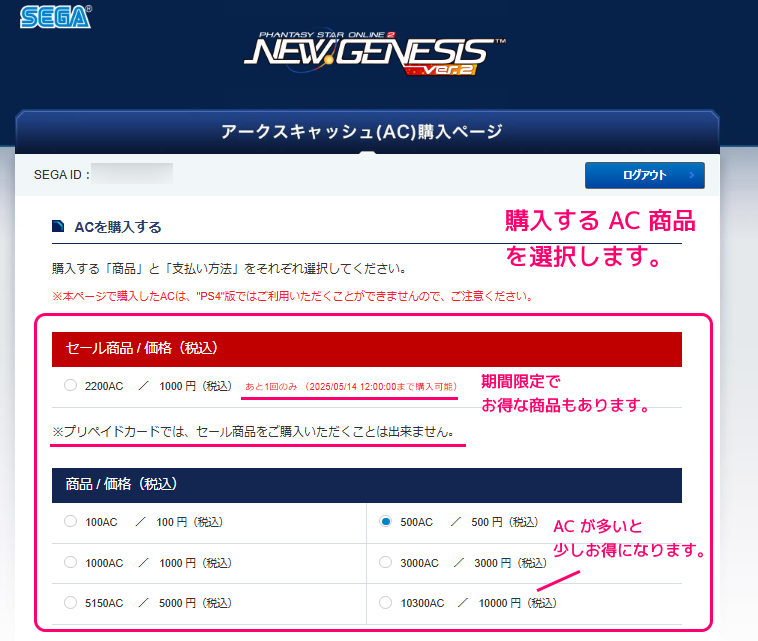Click the あと1回のみ purchase deadline text
The height and width of the screenshot is (641, 758).
[x=350, y=387]
